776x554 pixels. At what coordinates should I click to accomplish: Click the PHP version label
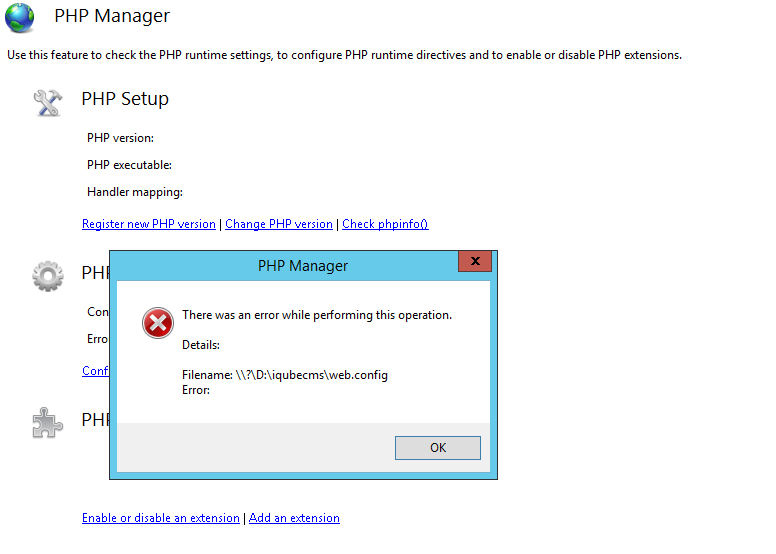click(x=120, y=138)
